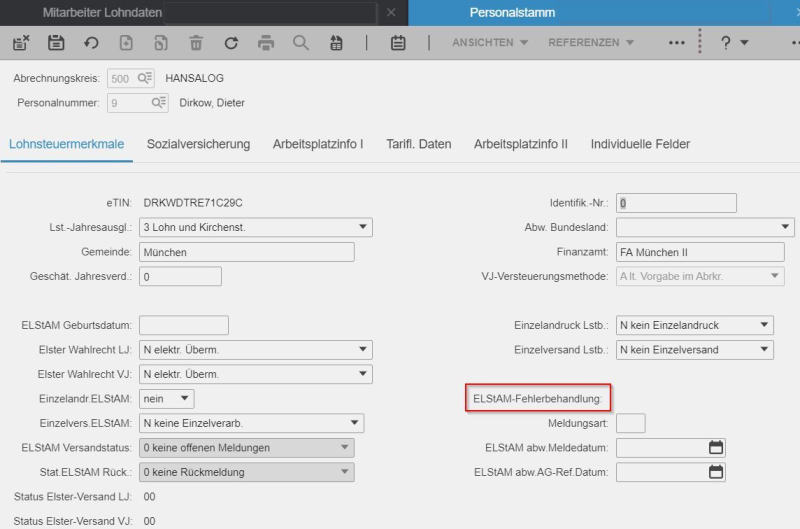
Task: Click the ELStAM Geburtsdatum input field
Action: (184, 325)
